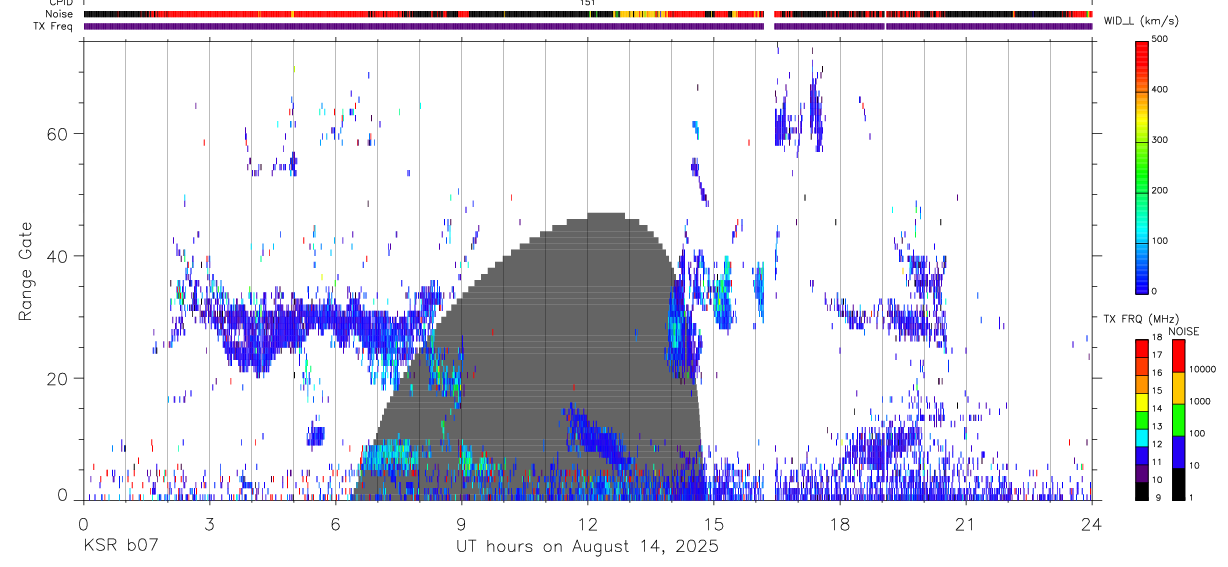Click the 15 MHz tick label
The width and height of the screenshot is (1228, 567).
[1159, 391]
